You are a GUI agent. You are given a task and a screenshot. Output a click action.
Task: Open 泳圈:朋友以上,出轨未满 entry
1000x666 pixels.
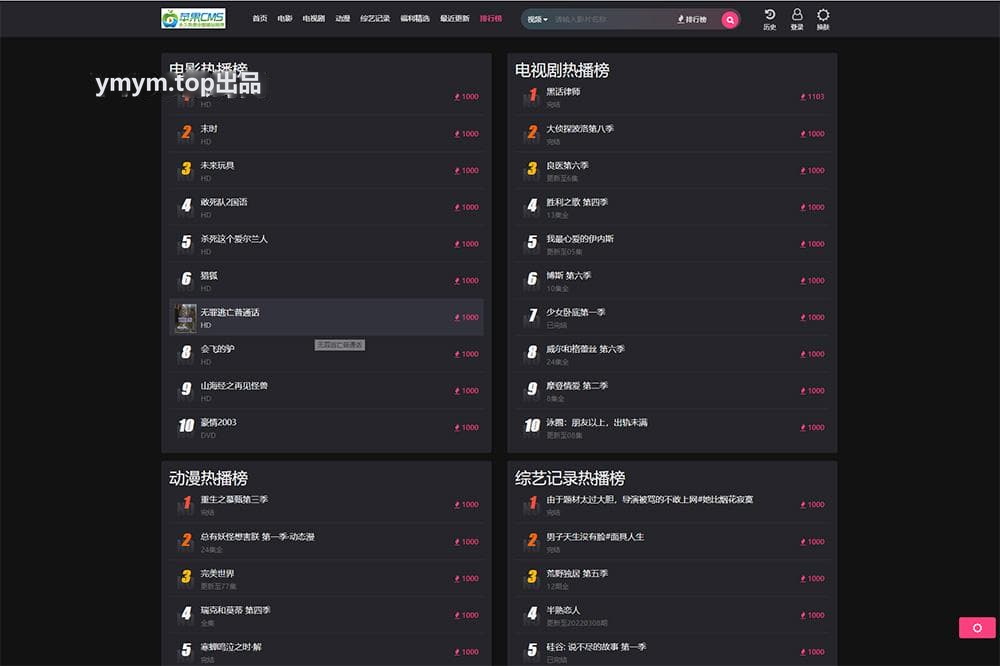tap(597, 422)
